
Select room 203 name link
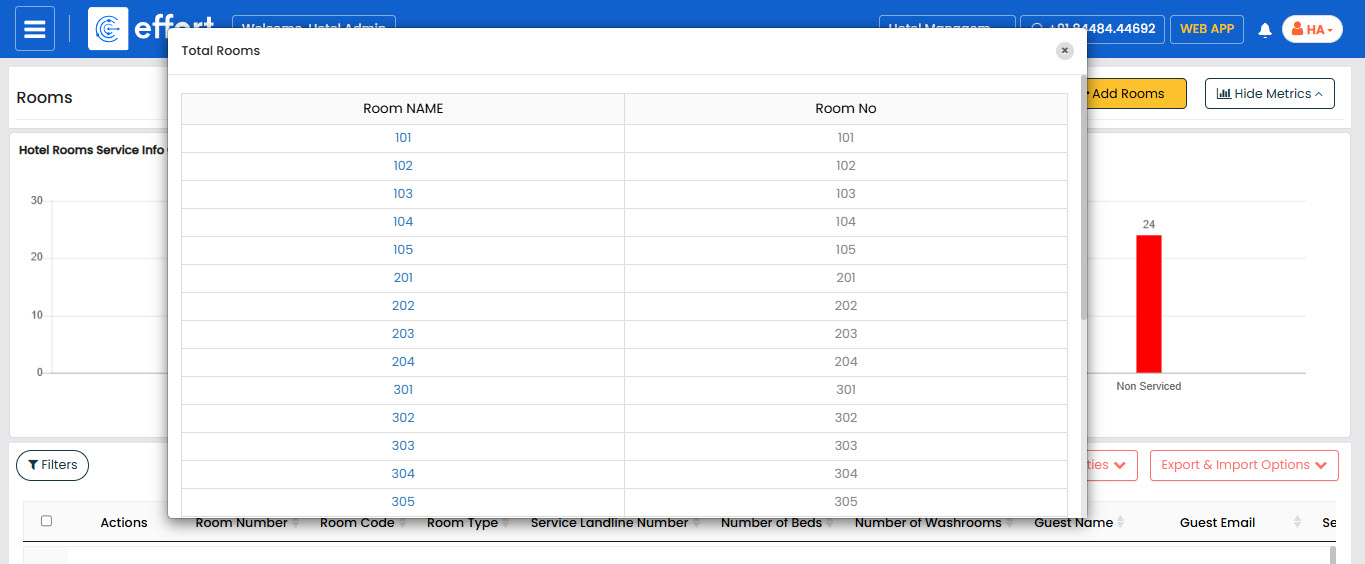point(403,334)
